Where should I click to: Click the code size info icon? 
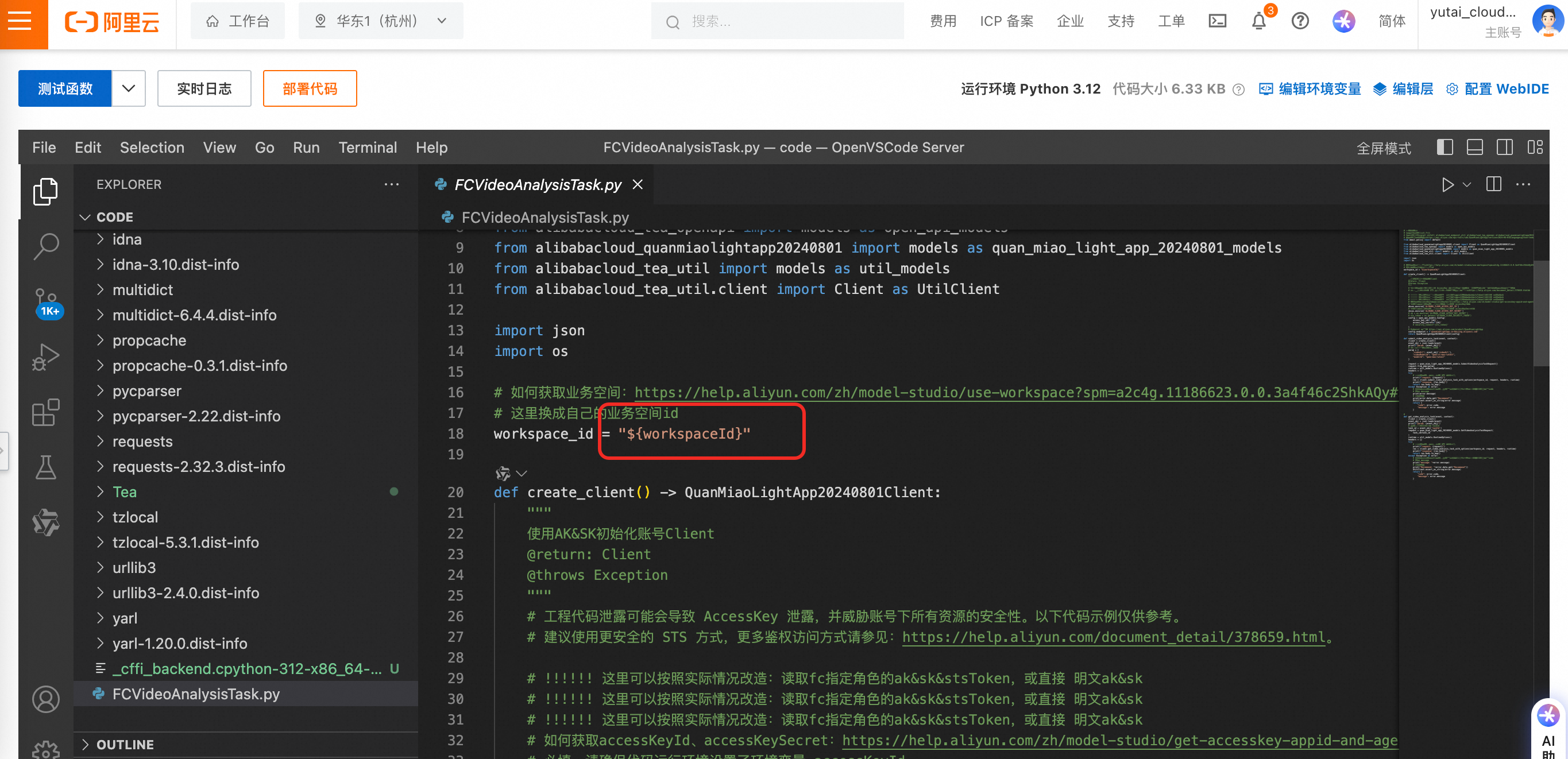1238,90
